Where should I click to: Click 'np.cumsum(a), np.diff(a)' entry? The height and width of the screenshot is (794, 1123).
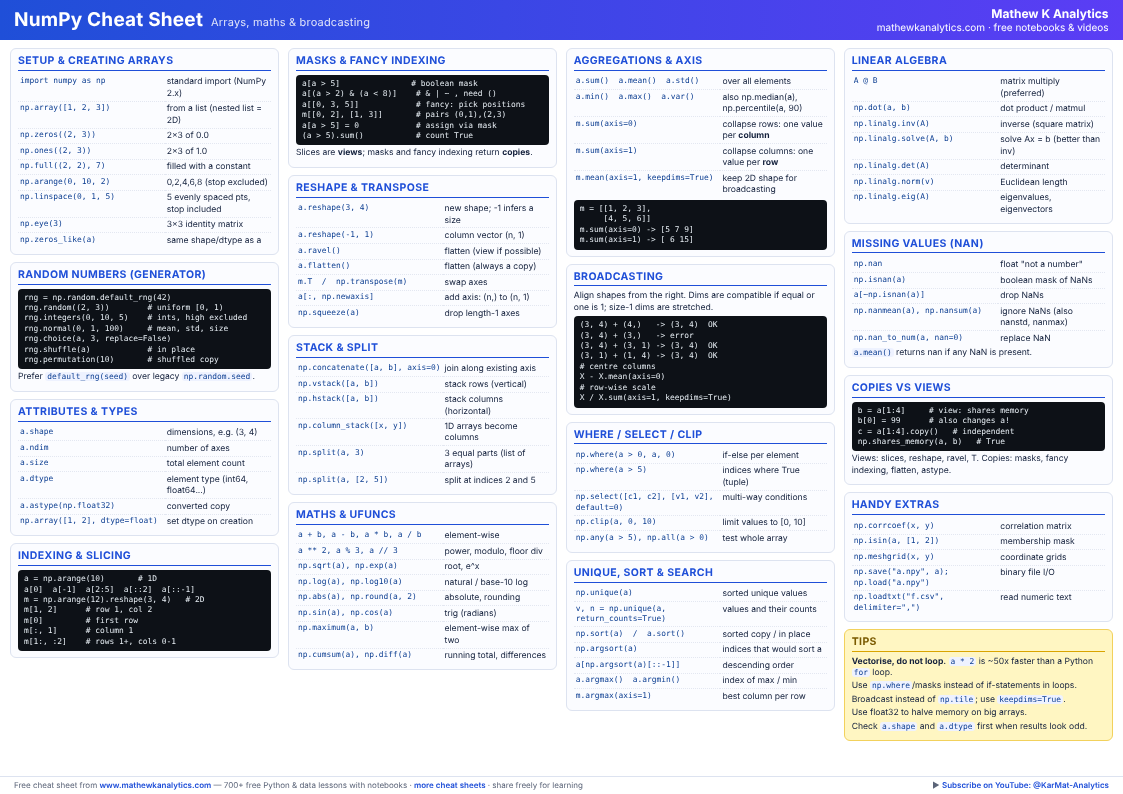point(355,654)
